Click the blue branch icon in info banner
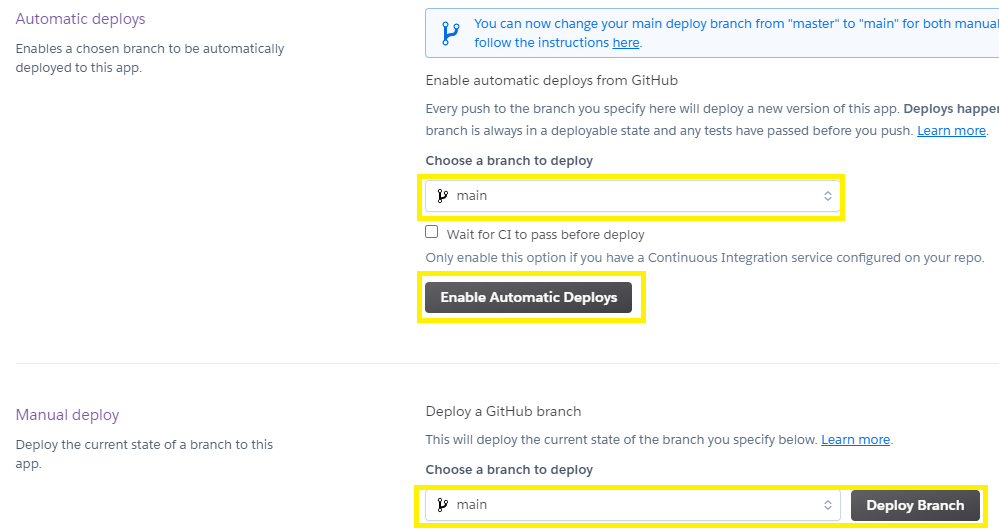999x532 pixels. (450, 33)
